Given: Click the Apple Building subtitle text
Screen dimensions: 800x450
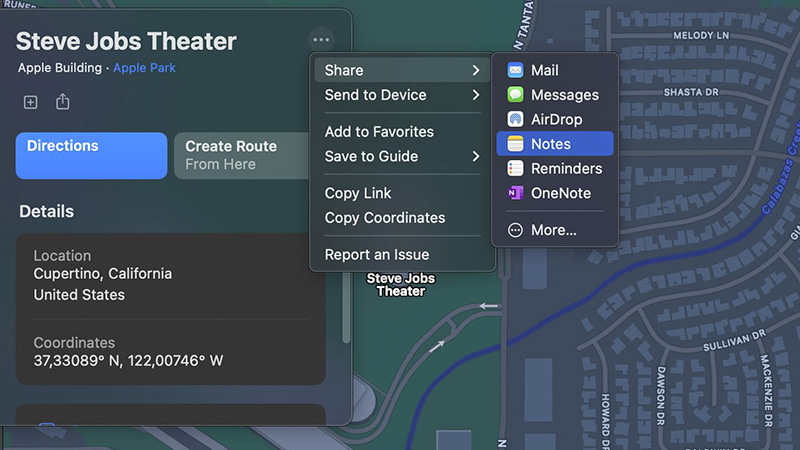Looking at the screenshot, I should 60,68.
